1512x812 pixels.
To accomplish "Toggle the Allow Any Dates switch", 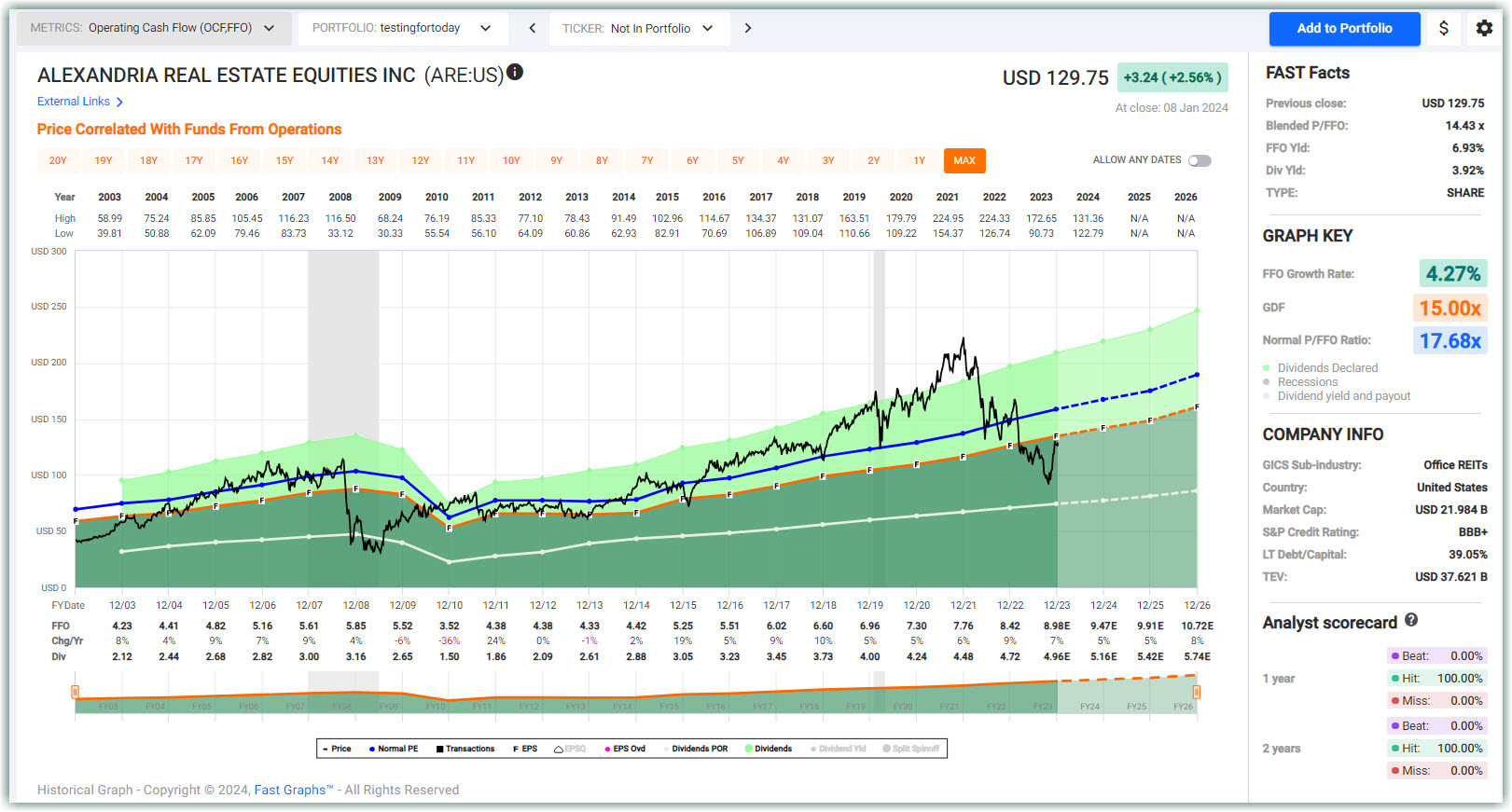I will point(1200,160).
